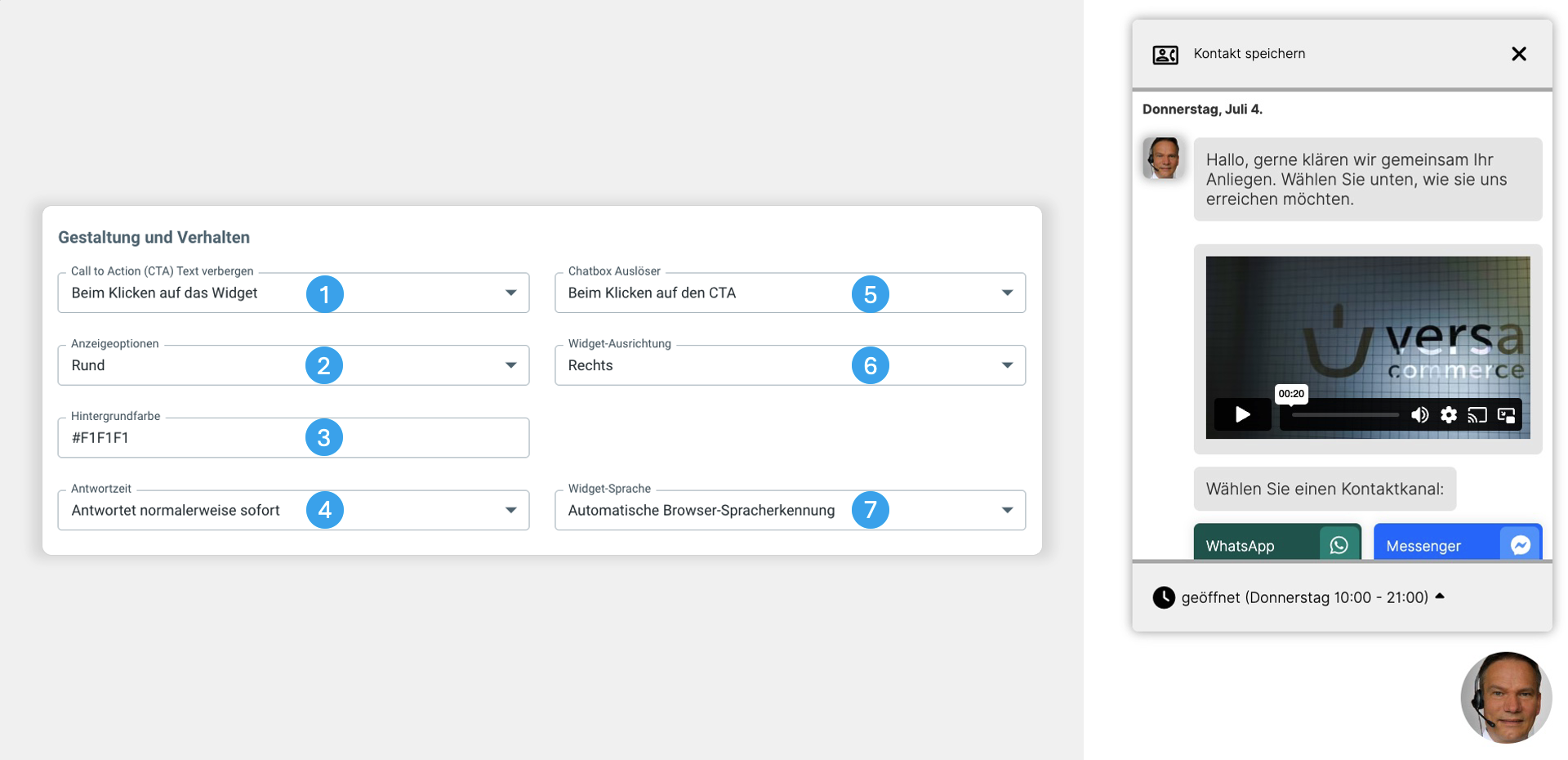This screenshot has height=760, width=1568.
Task: Click the contact card icon in chat header
Action: pyautogui.click(x=1165, y=55)
